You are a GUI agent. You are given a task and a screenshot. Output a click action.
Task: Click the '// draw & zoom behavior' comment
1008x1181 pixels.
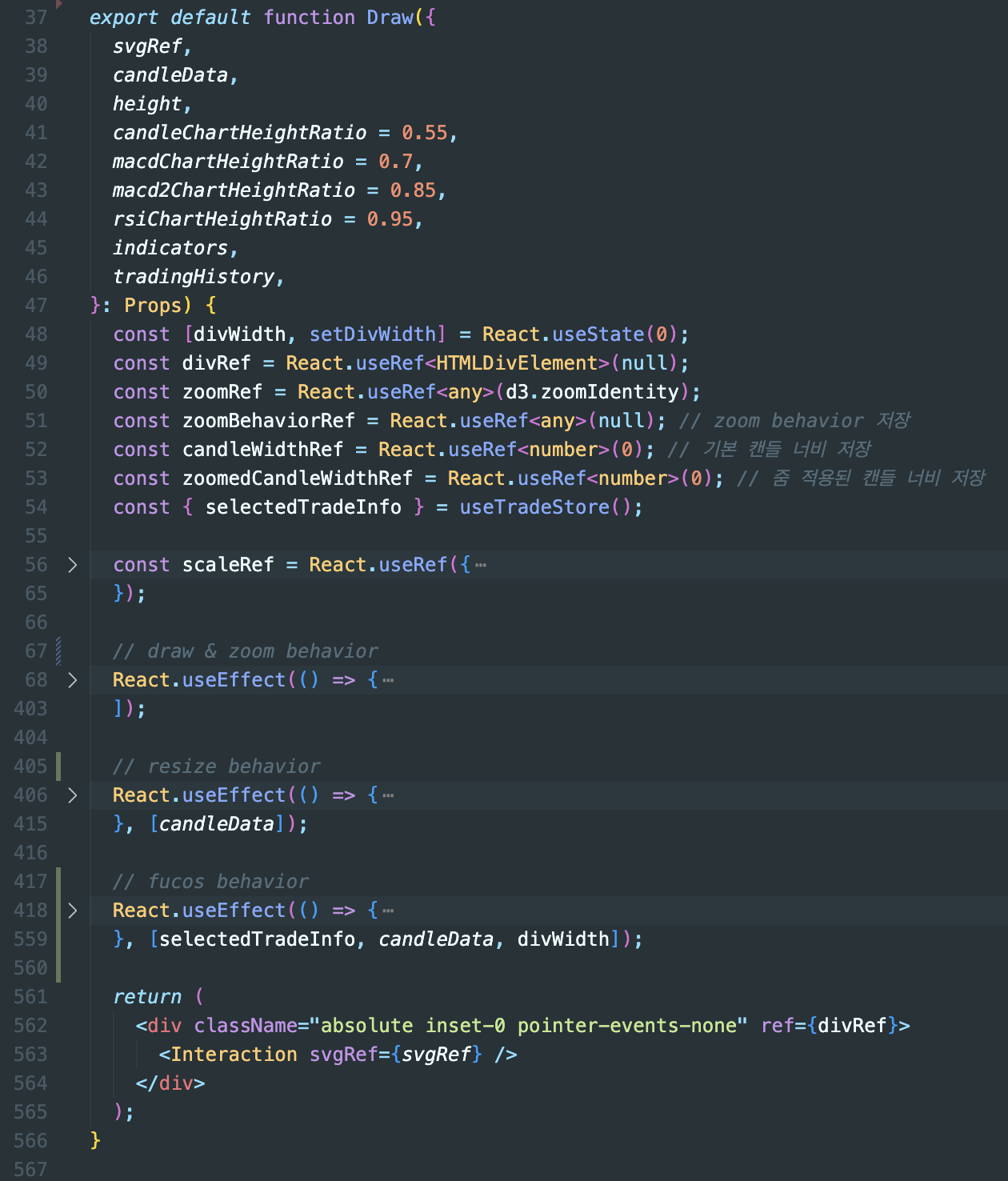[245, 651]
